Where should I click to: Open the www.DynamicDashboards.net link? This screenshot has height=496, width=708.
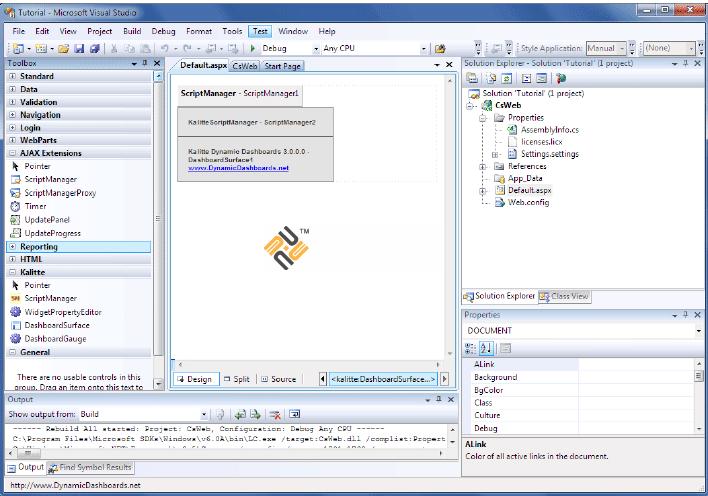[x=238, y=168]
